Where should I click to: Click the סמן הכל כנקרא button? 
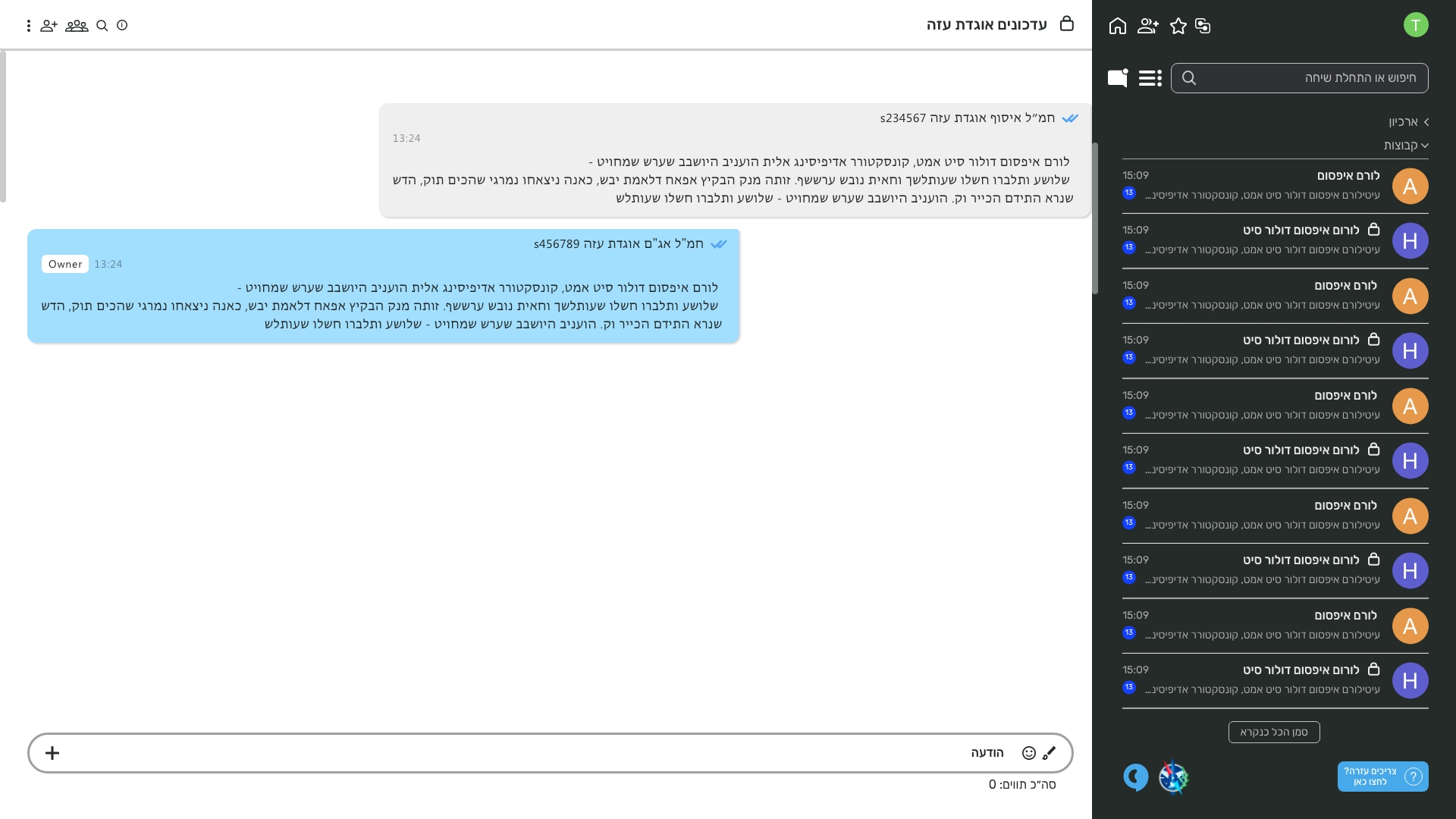pyautogui.click(x=1274, y=732)
